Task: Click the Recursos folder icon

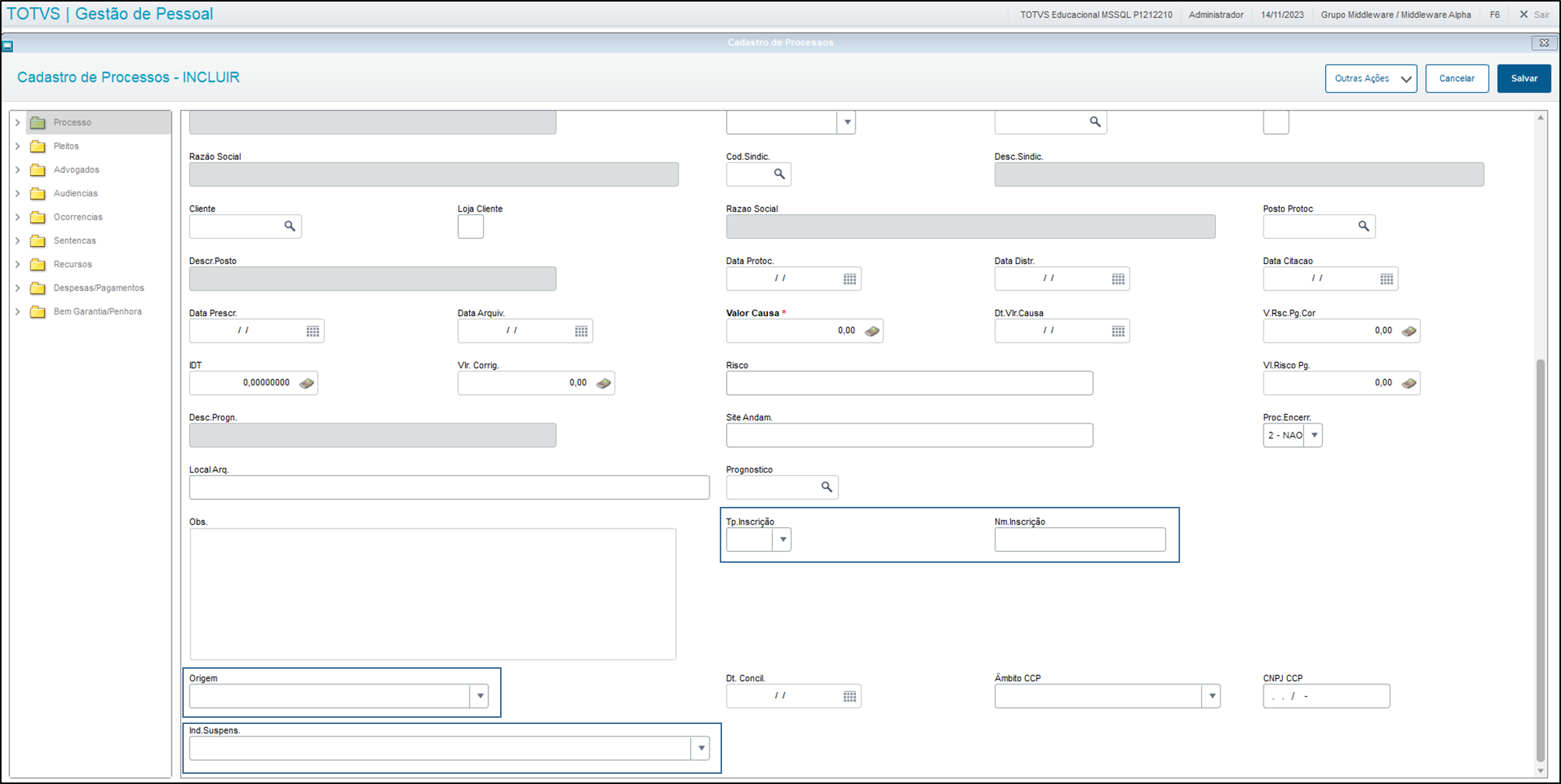Action: [37, 265]
